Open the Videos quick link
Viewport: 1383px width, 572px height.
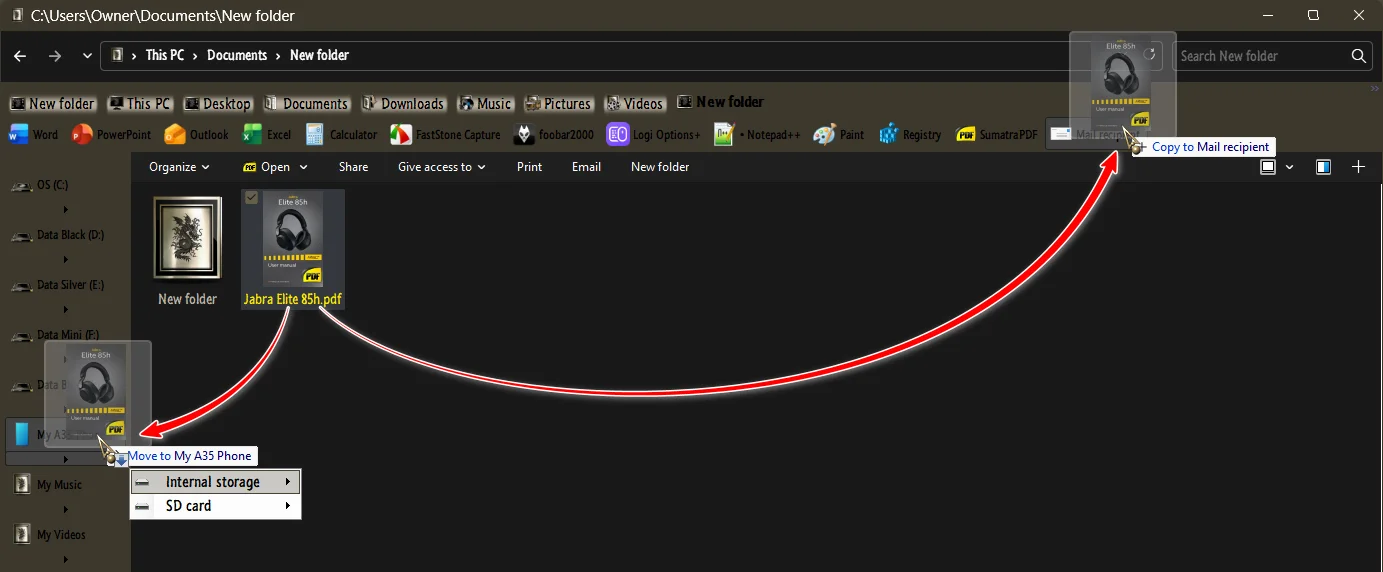(x=634, y=103)
